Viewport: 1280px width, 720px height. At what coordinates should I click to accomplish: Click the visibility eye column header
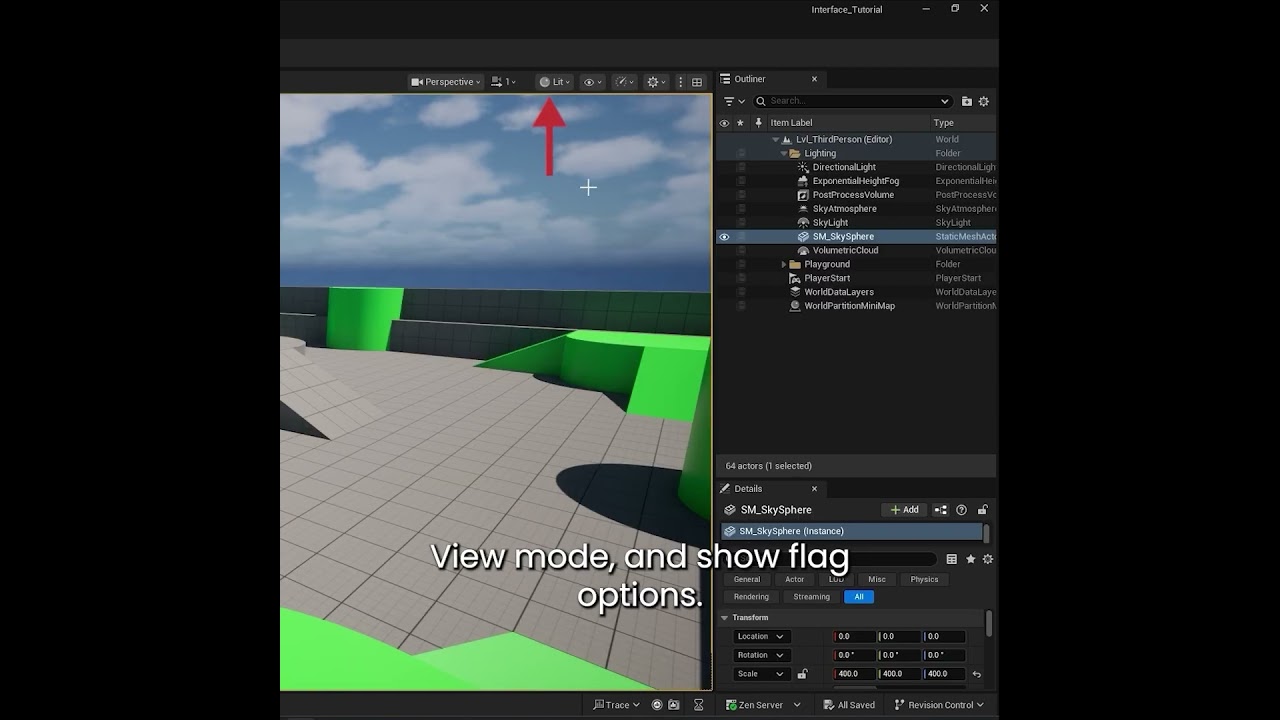[x=725, y=123]
